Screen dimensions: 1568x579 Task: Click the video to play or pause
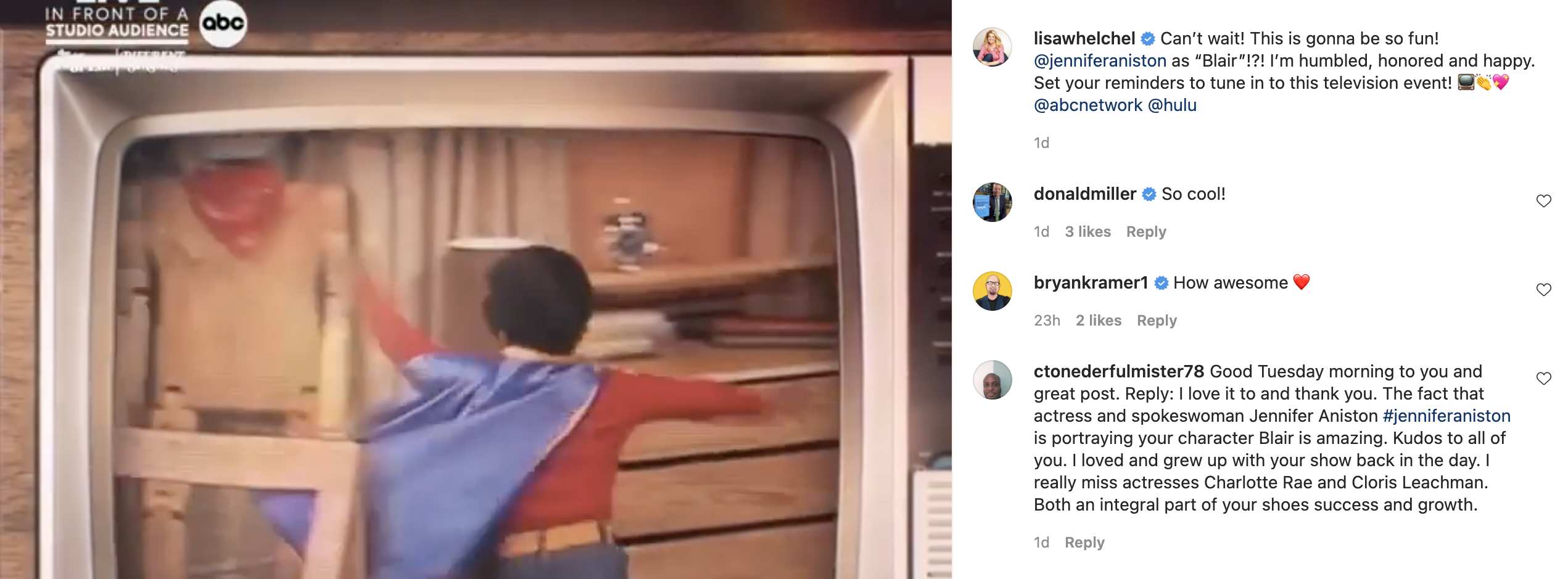[476, 290]
